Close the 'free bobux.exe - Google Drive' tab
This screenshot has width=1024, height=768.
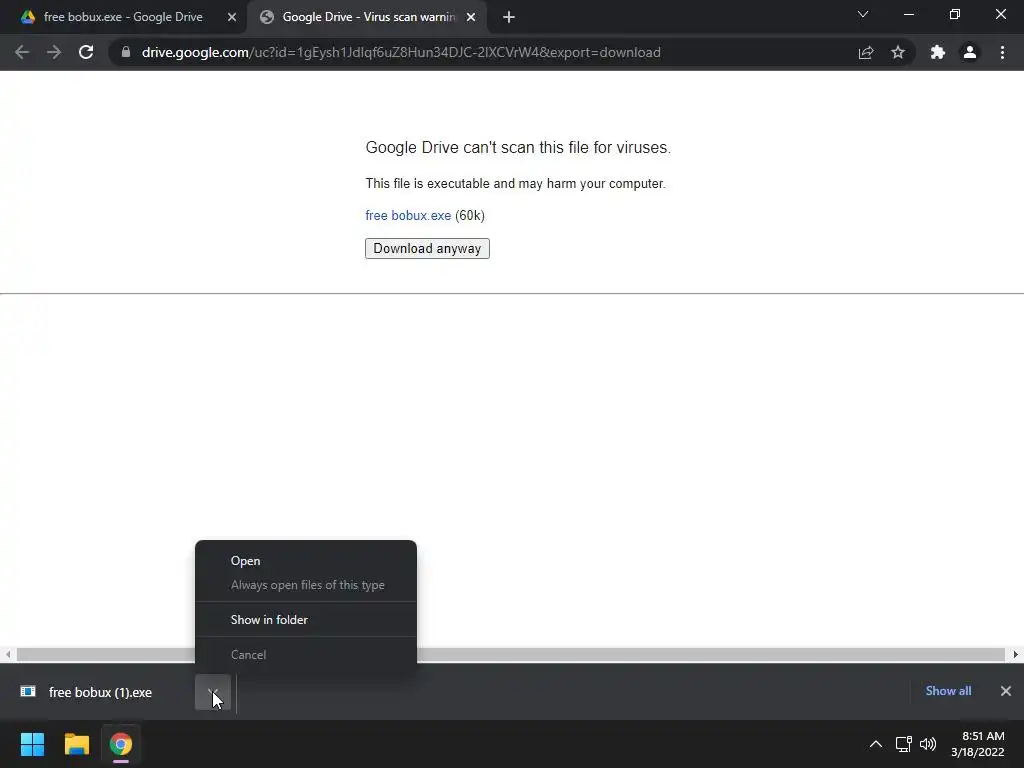(232, 17)
